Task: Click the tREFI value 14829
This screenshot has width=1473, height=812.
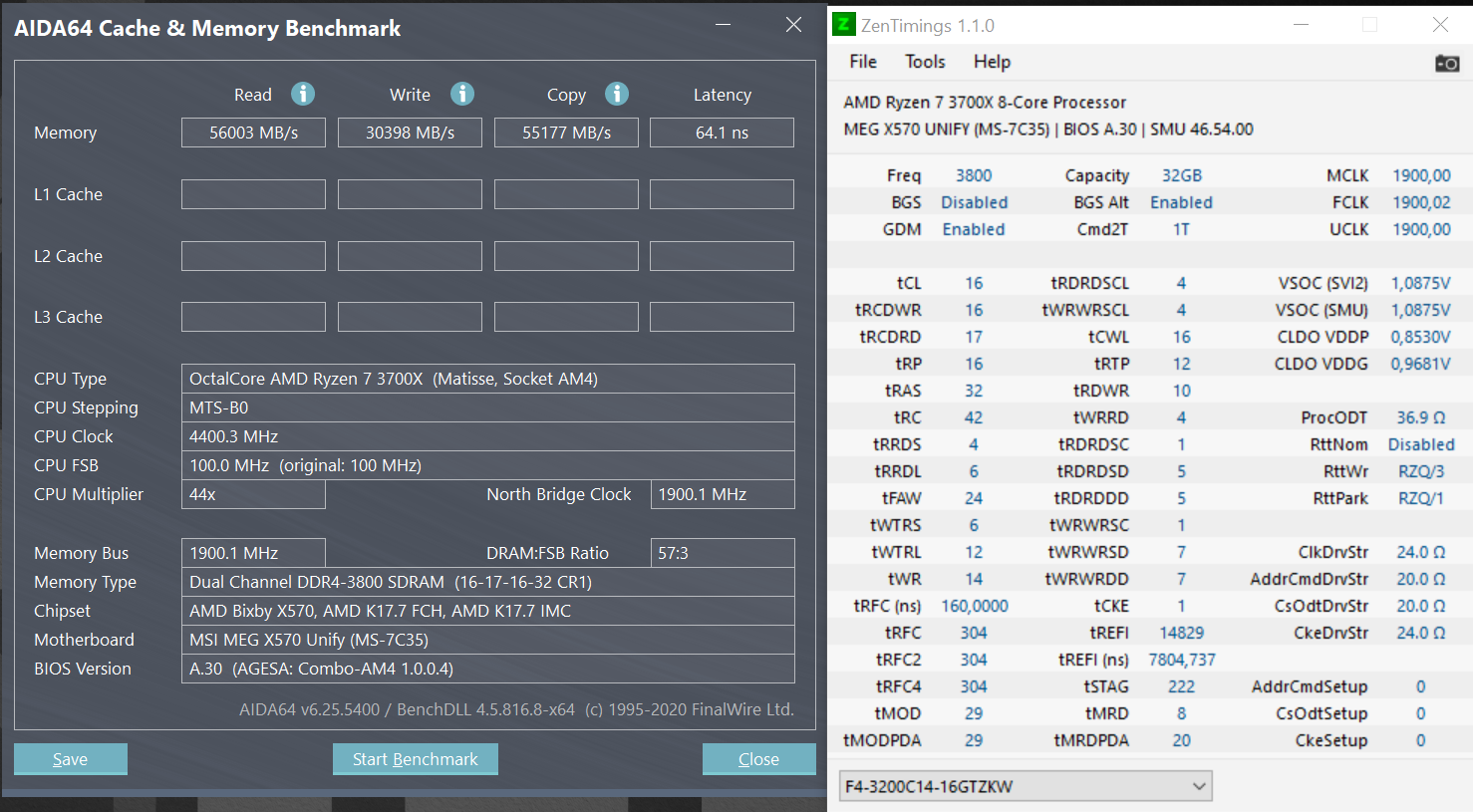Action: [x=1181, y=633]
